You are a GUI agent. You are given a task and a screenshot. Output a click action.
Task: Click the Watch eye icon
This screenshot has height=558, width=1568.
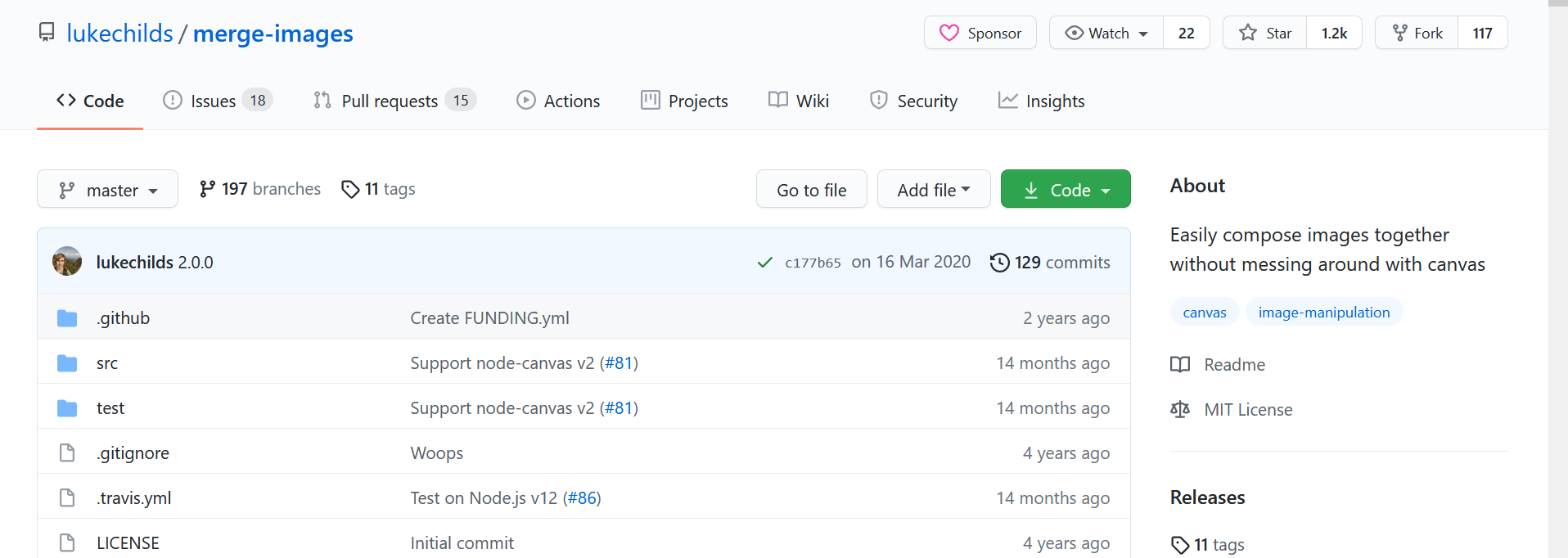(1074, 33)
